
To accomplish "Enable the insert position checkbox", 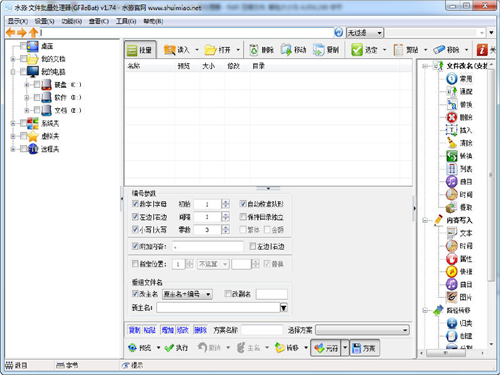I will [x=135, y=264].
